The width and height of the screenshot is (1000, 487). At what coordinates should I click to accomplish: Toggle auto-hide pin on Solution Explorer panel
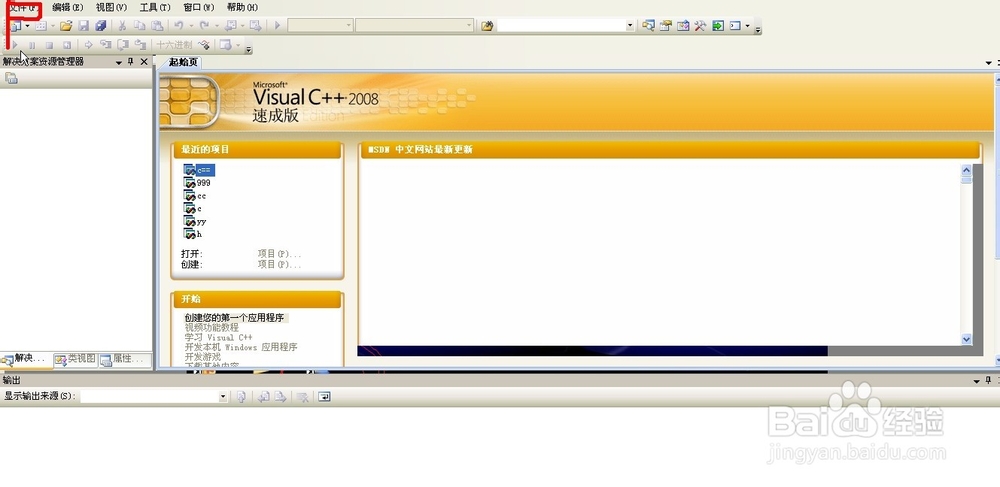point(131,62)
